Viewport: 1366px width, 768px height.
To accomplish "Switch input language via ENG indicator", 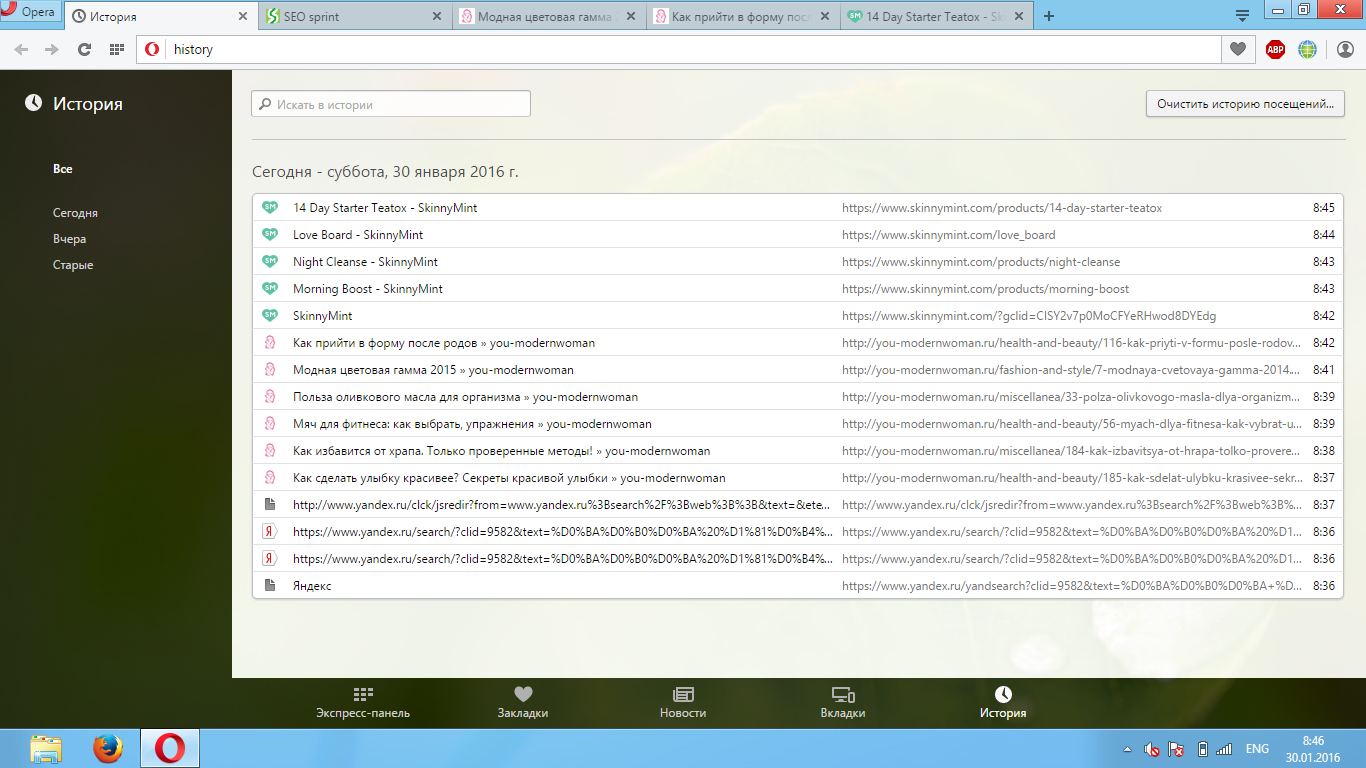I will (1257, 748).
